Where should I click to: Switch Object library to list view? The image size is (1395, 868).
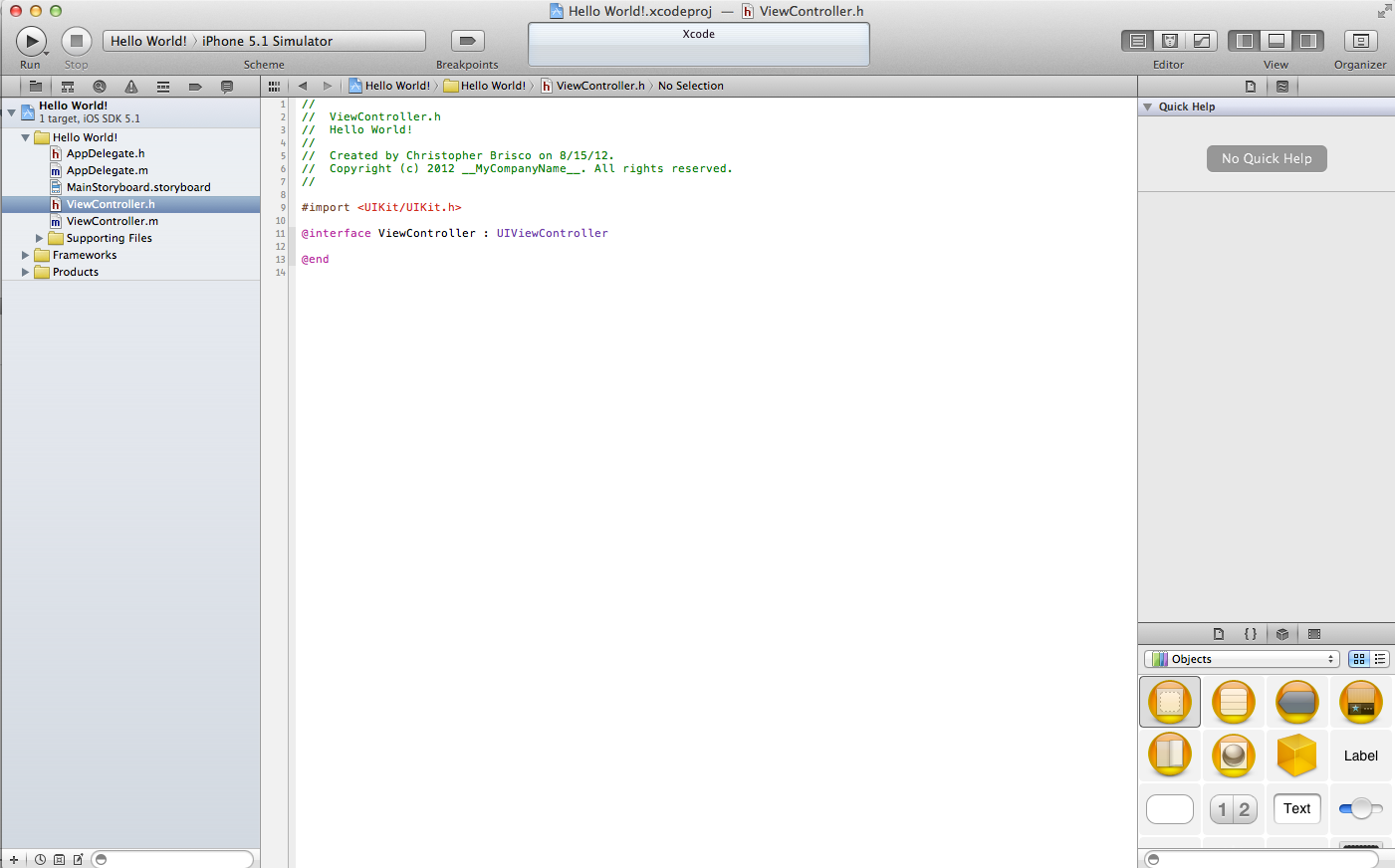point(1379,659)
